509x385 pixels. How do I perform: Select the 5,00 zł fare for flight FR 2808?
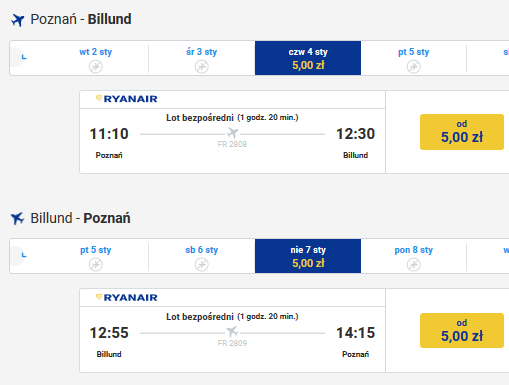[462, 132]
